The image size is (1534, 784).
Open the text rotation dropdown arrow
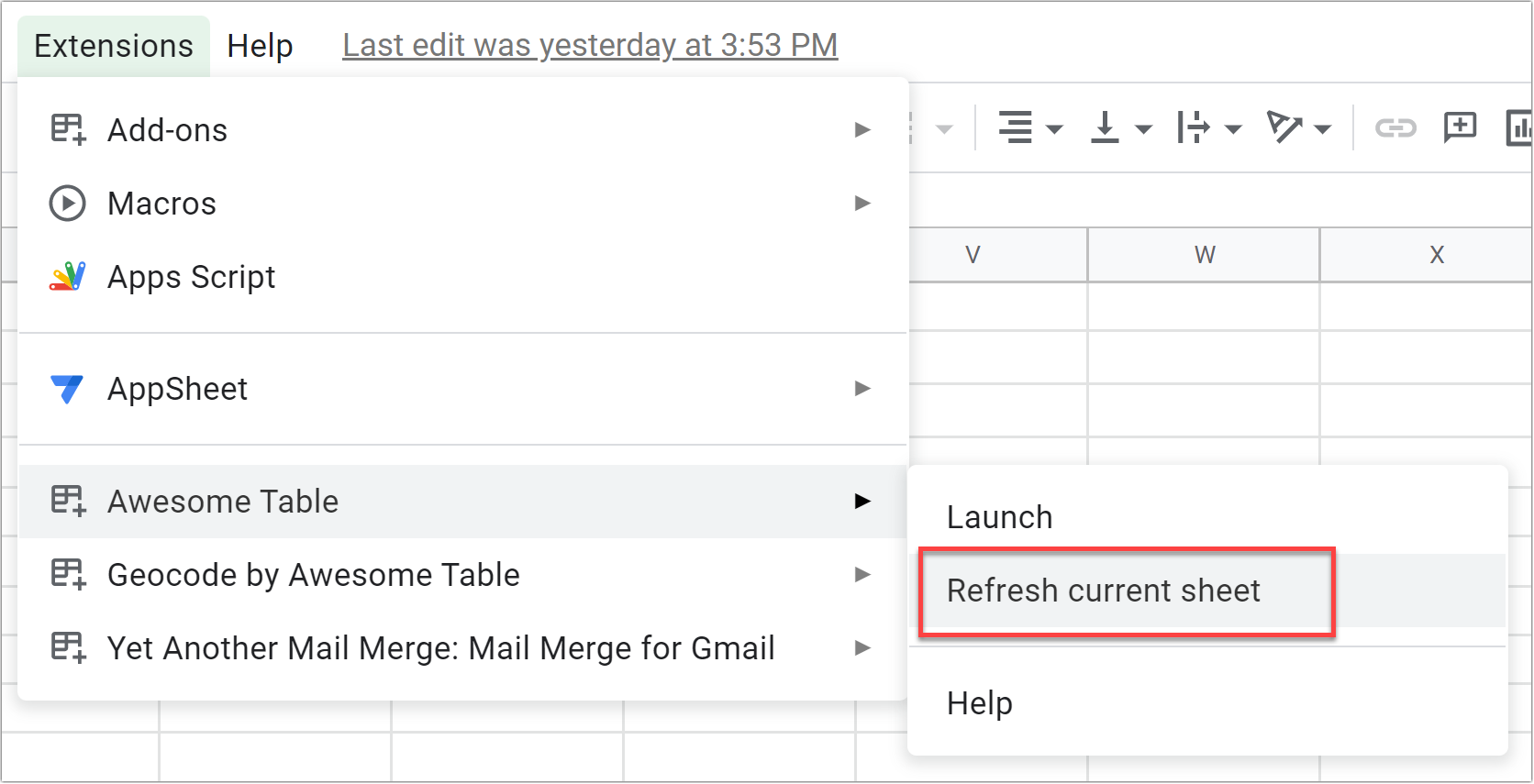pyautogui.click(x=1322, y=129)
